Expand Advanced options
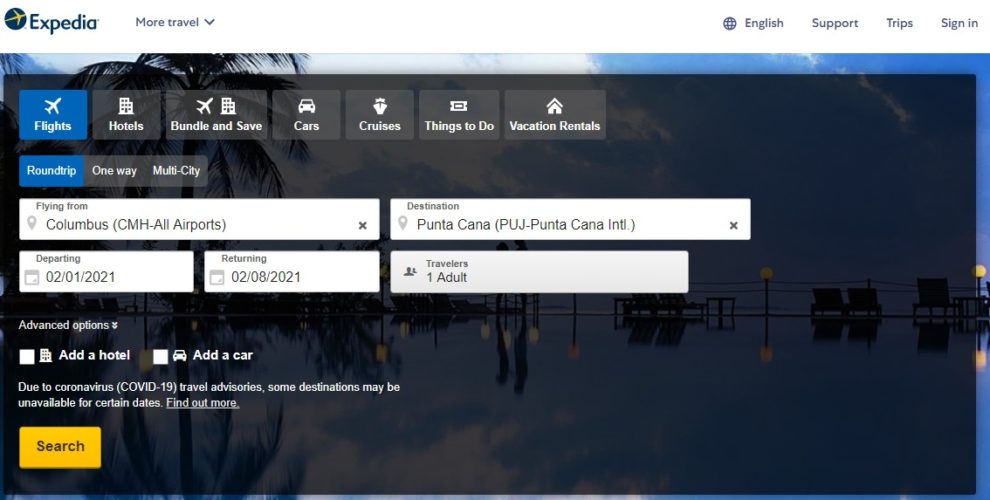The height and width of the screenshot is (500, 990). 68,325
